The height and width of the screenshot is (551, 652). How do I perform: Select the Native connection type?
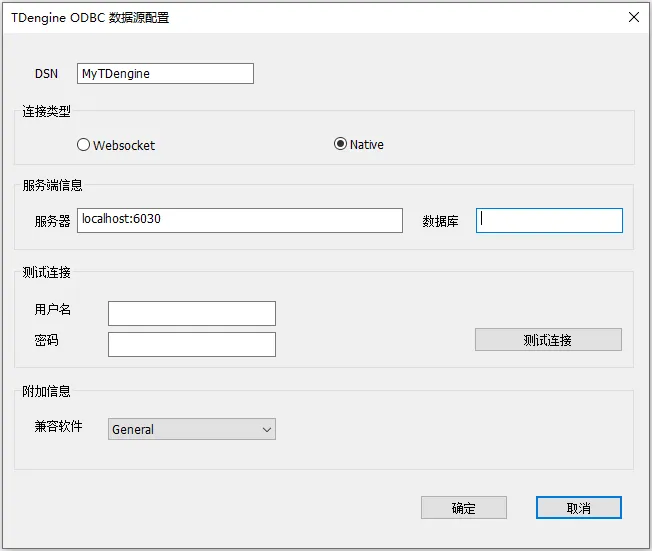[340, 144]
